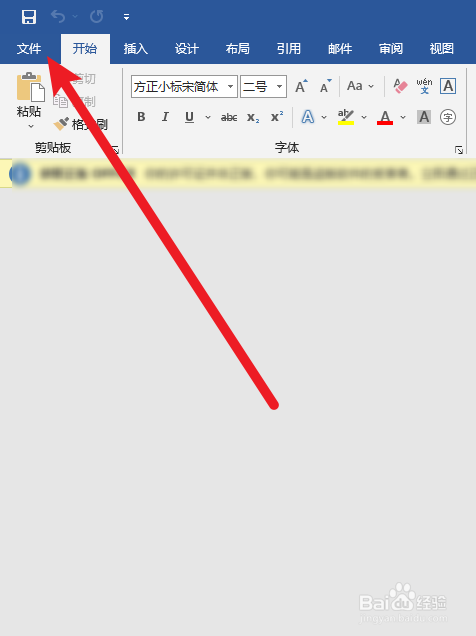Image resolution: width=476 pixels, height=636 pixels.
Task: Expand the highlight color palette arrow
Action: point(364,118)
